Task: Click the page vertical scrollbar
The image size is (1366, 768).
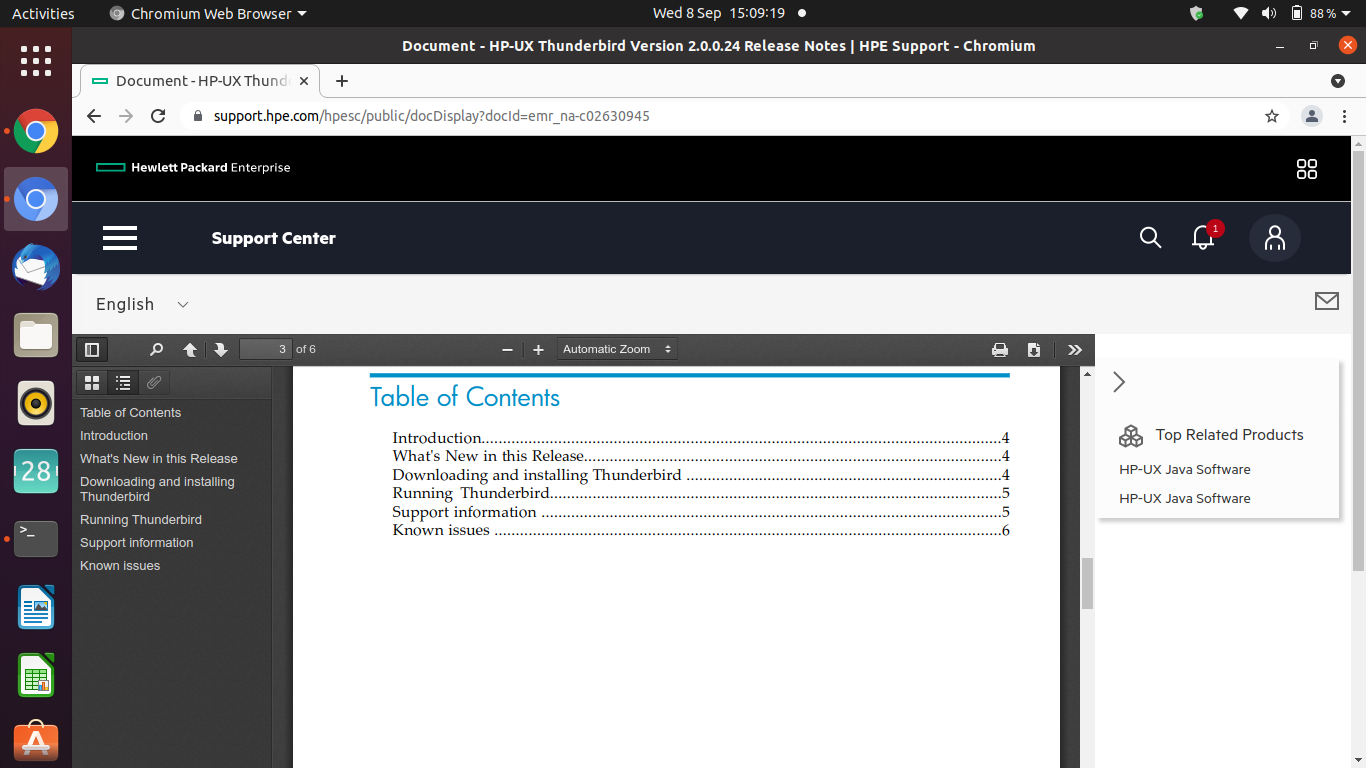Action: (1358, 360)
